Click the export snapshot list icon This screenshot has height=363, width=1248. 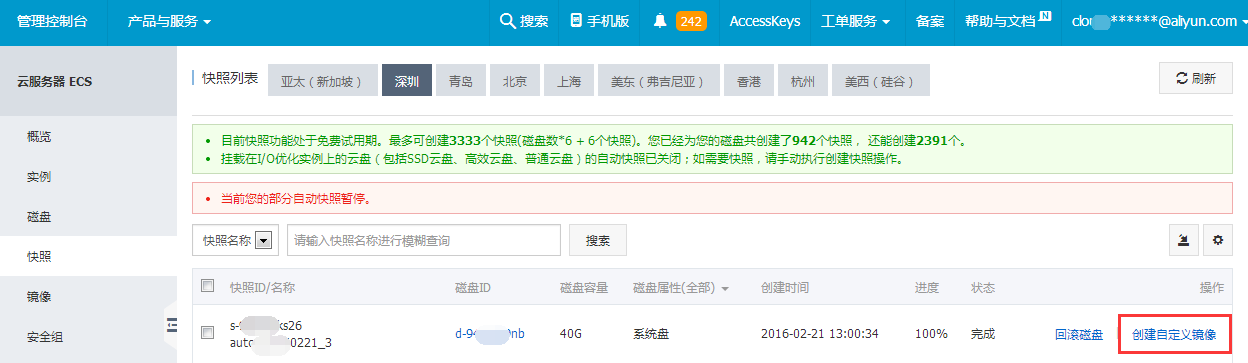point(1184,240)
